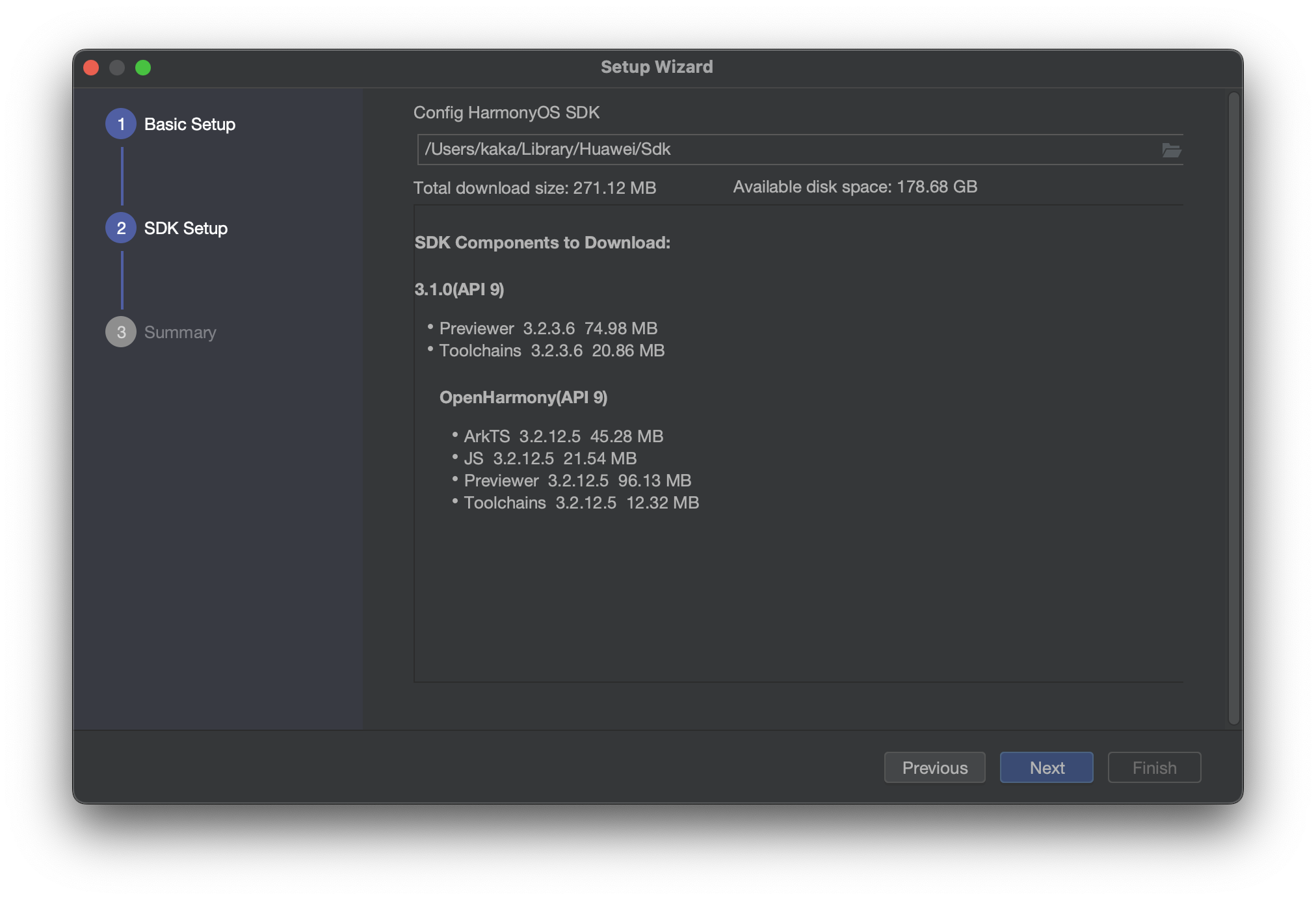Image resolution: width=1316 pixels, height=900 pixels.
Task: Click Available disk space 178.68 GB text
Action: [855, 187]
